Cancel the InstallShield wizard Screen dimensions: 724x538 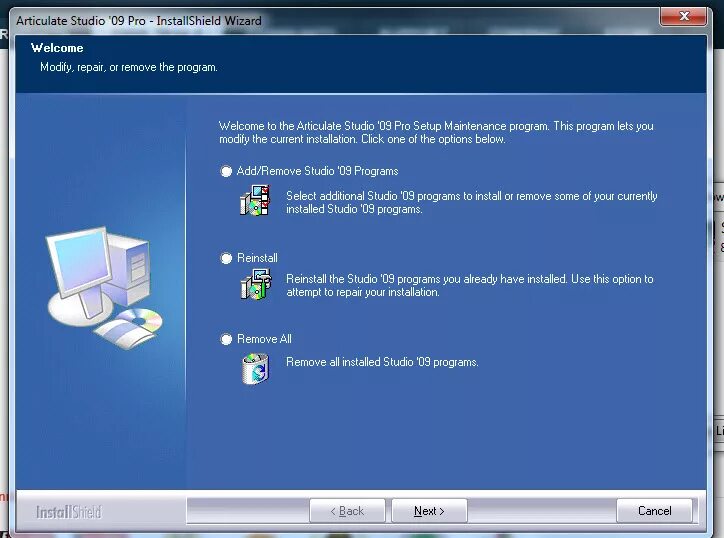click(654, 511)
